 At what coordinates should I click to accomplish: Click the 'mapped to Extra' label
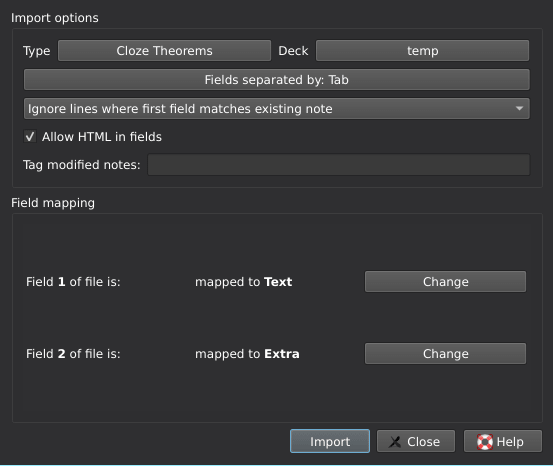click(x=247, y=354)
